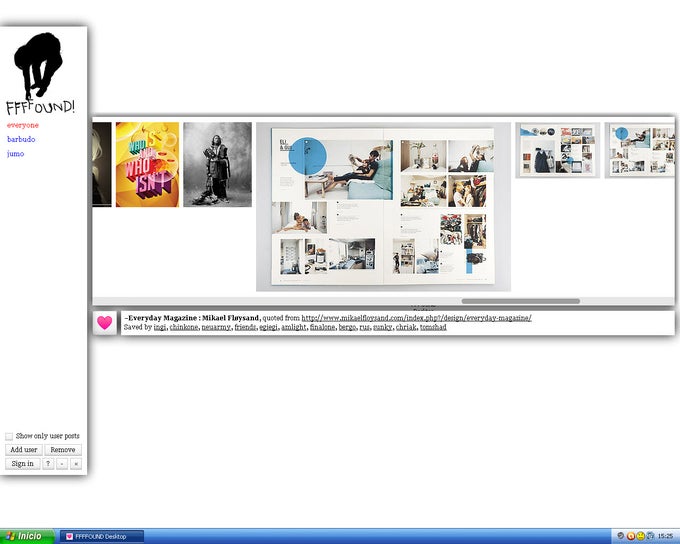The height and width of the screenshot is (544, 680).
Task: Click the pink heart favorite icon
Action: pyautogui.click(x=105, y=322)
